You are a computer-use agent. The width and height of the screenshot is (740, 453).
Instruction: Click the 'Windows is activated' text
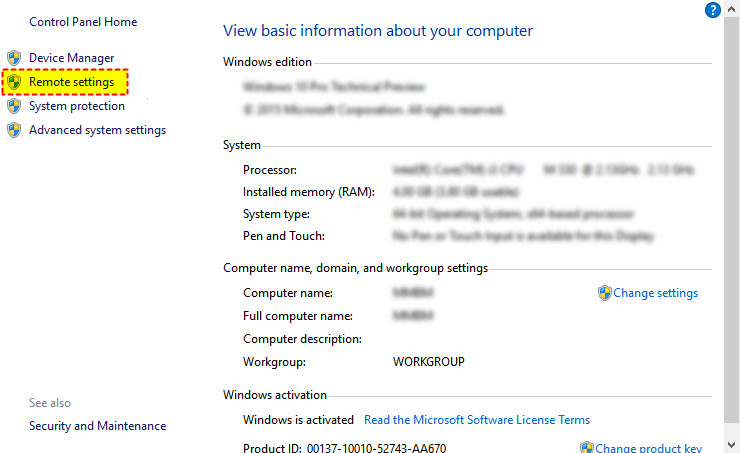pyautogui.click(x=298, y=419)
